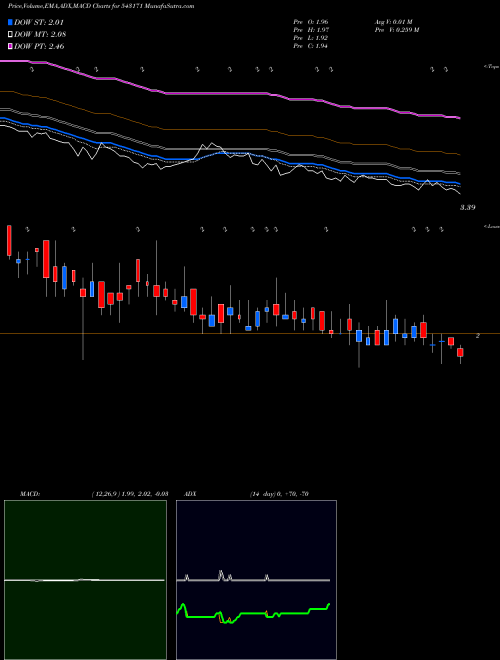Click the 'MACD:' panel heading
500x660 pixels.
[x=30, y=494]
